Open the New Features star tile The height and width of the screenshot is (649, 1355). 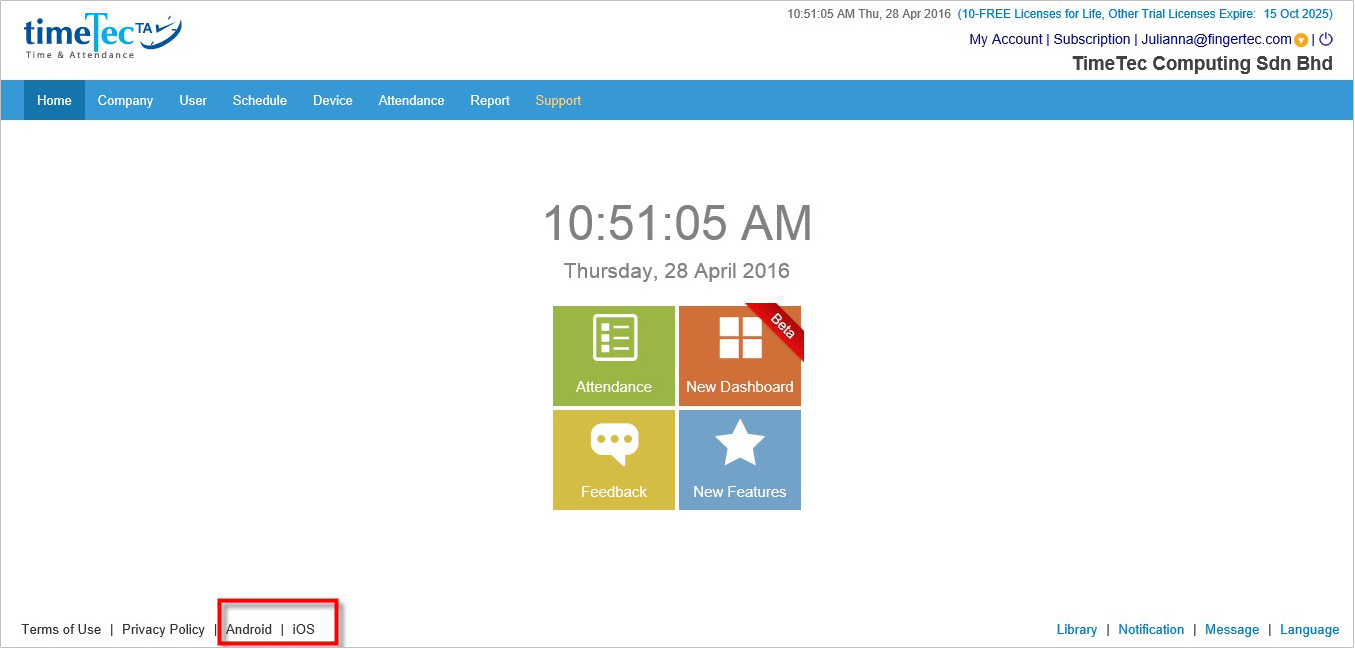740,460
